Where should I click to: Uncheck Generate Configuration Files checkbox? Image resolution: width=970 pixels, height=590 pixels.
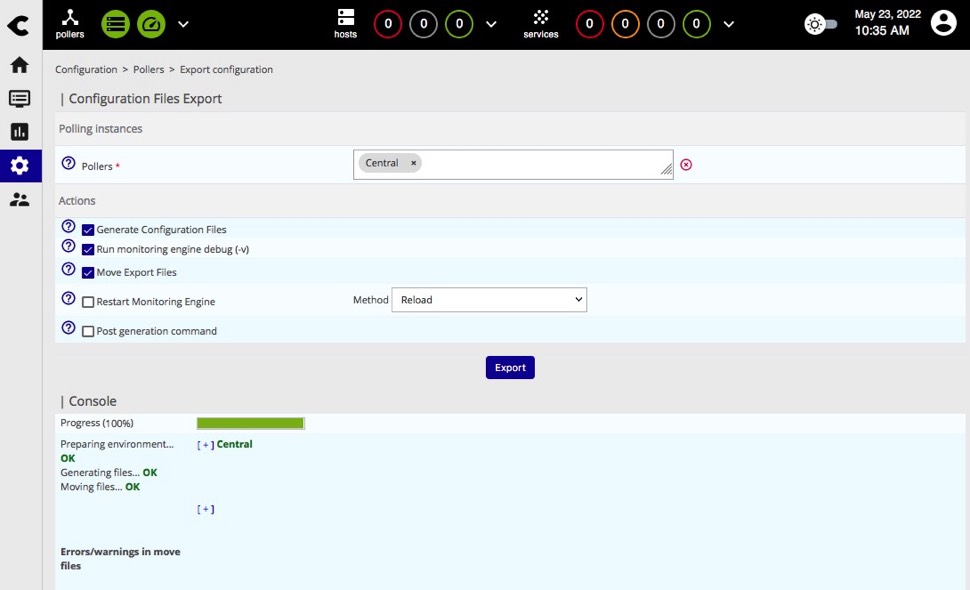click(88, 230)
